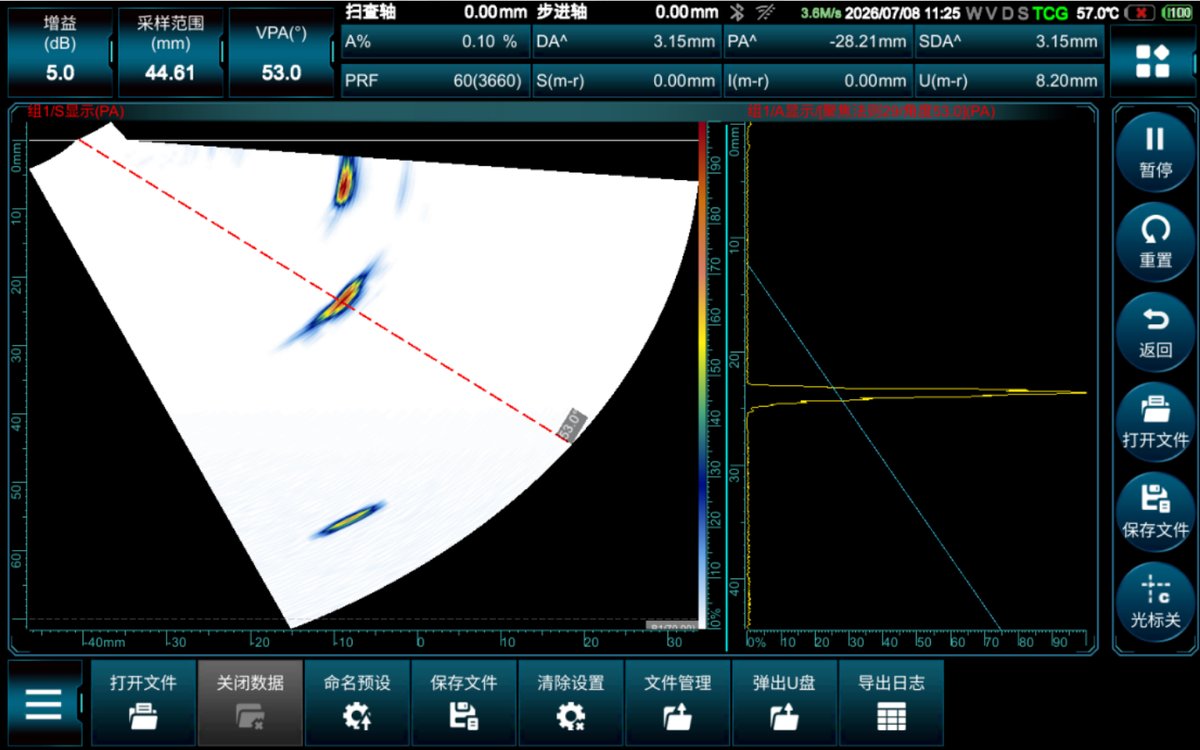Tap the green TCG indicator
The height and width of the screenshot is (750, 1200).
pyautogui.click(x=1050, y=13)
